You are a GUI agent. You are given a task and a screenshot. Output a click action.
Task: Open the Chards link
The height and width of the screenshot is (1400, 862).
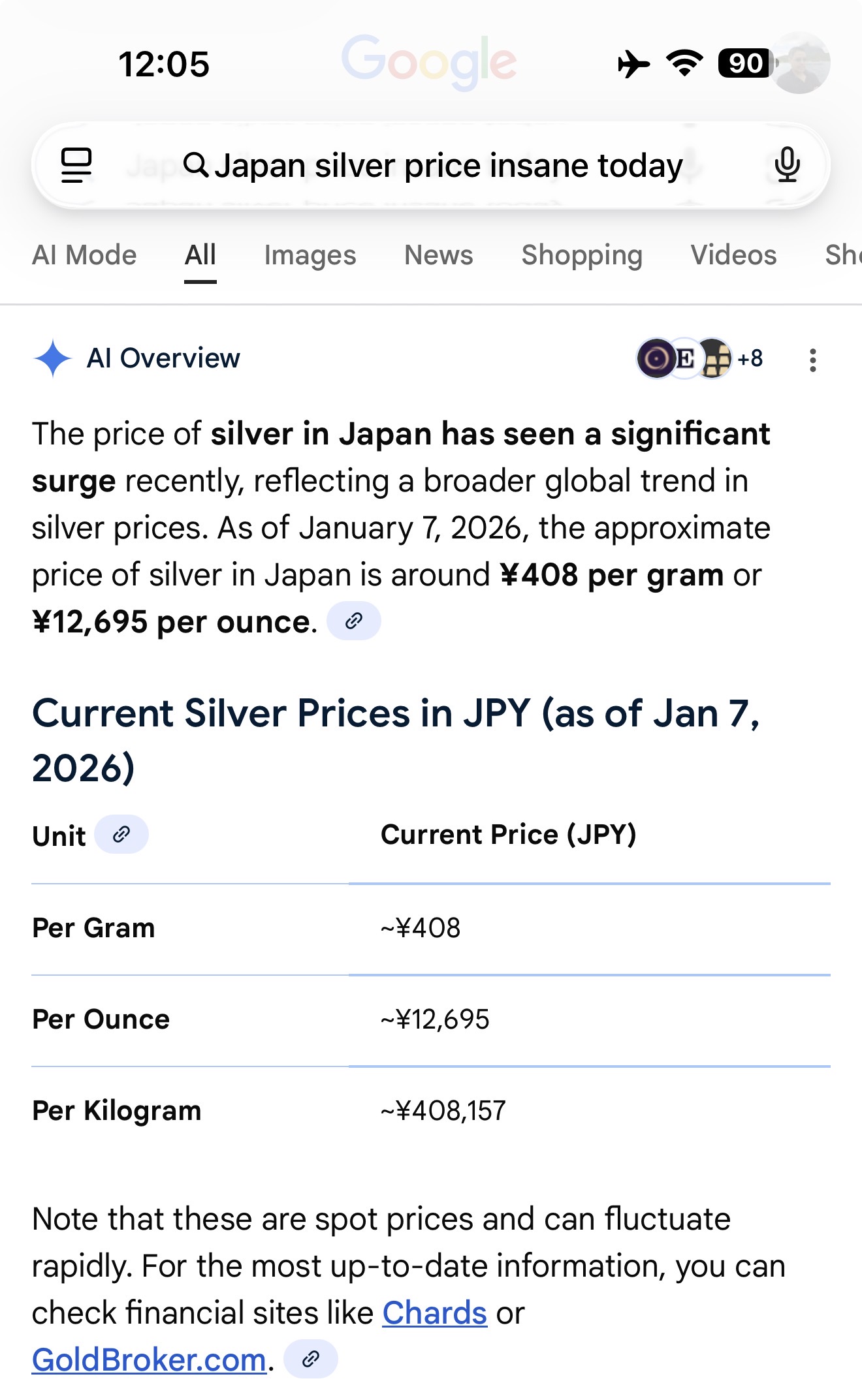click(434, 1313)
